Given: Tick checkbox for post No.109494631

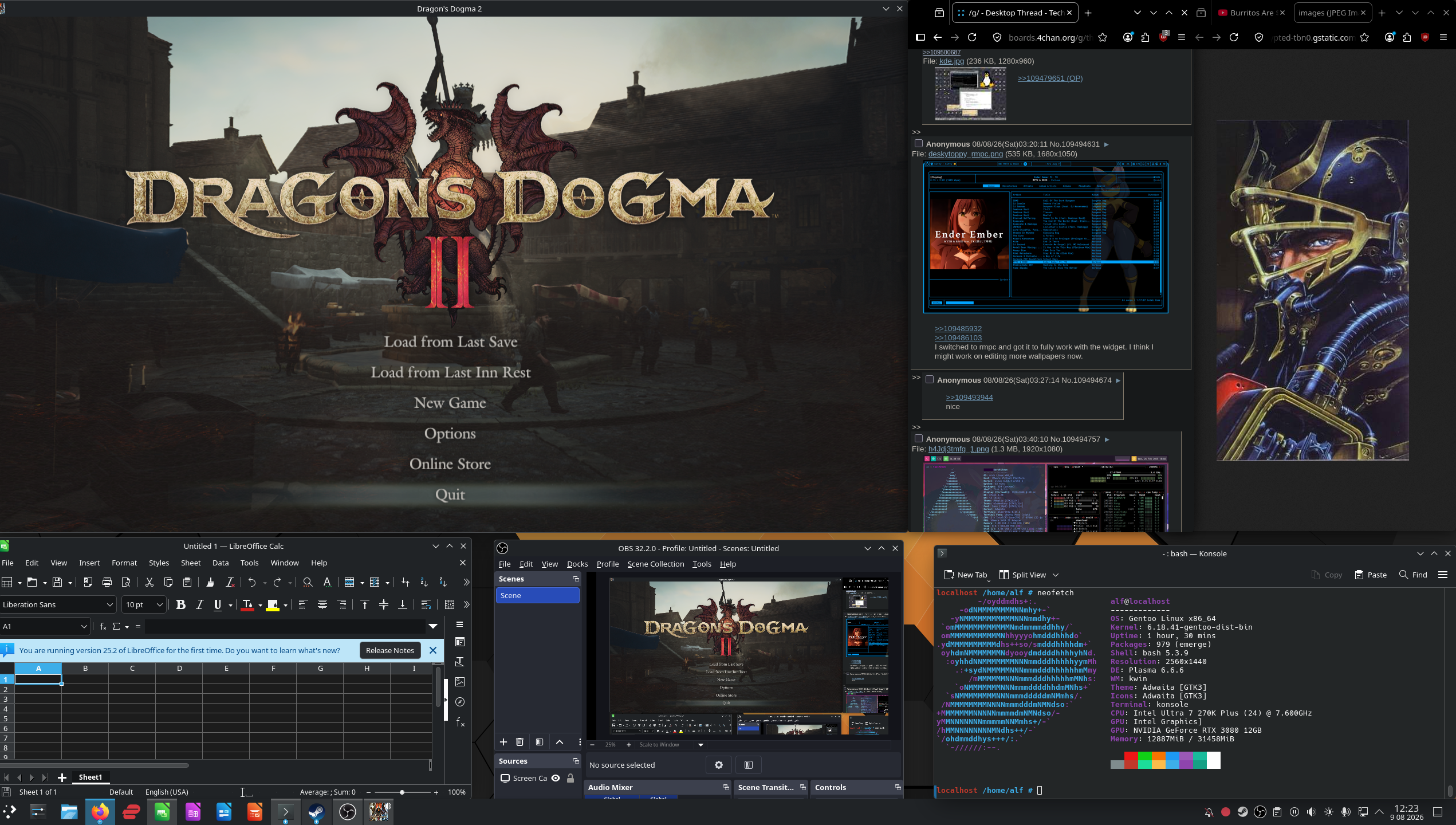Looking at the screenshot, I should click(919, 143).
